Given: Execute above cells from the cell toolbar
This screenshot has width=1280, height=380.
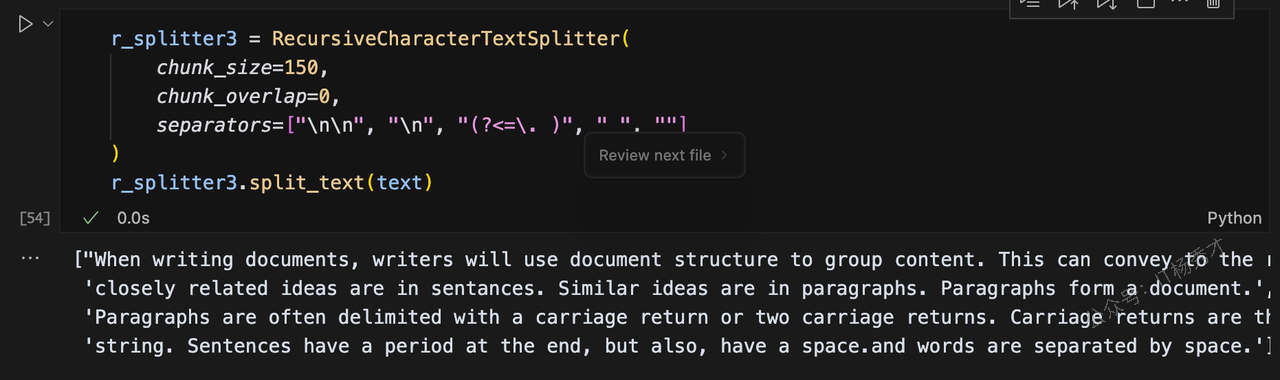Looking at the screenshot, I should tap(1068, 4).
